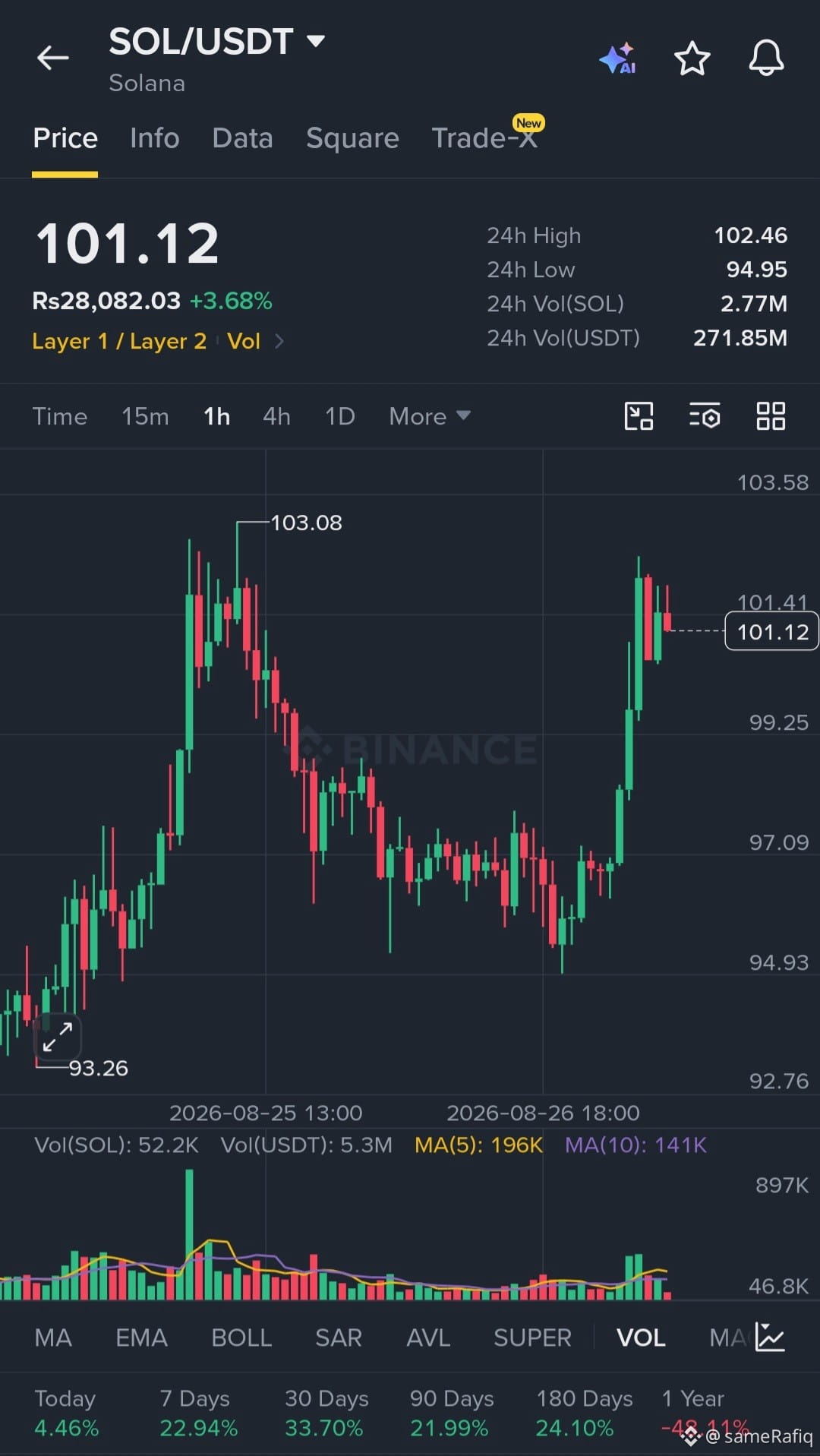
Task: Open the More timeframes dropdown
Action: (x=430, y=416)
